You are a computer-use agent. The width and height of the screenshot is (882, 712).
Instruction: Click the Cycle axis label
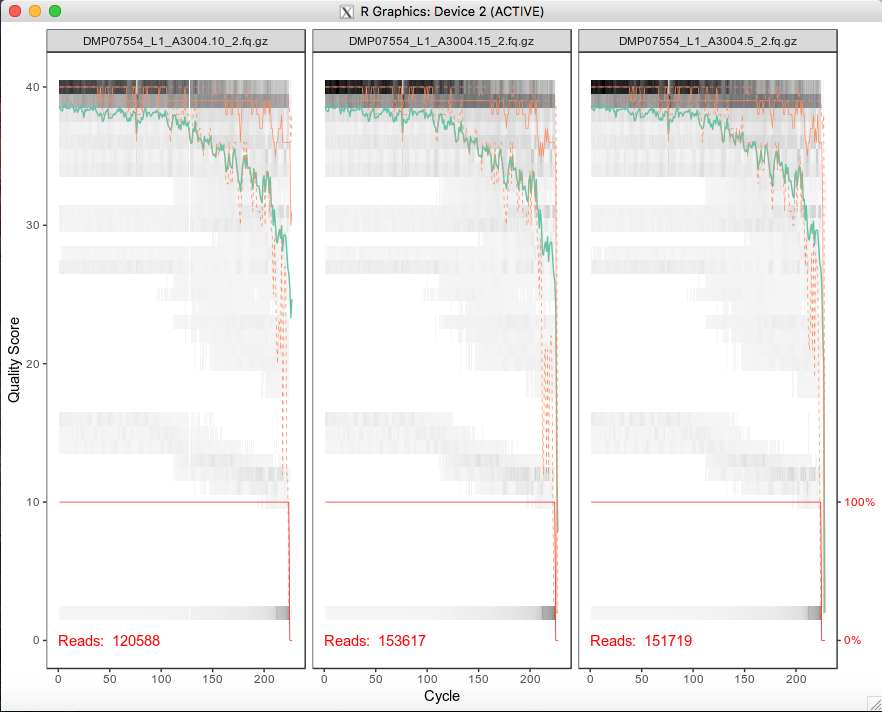(x=441, y=696)
